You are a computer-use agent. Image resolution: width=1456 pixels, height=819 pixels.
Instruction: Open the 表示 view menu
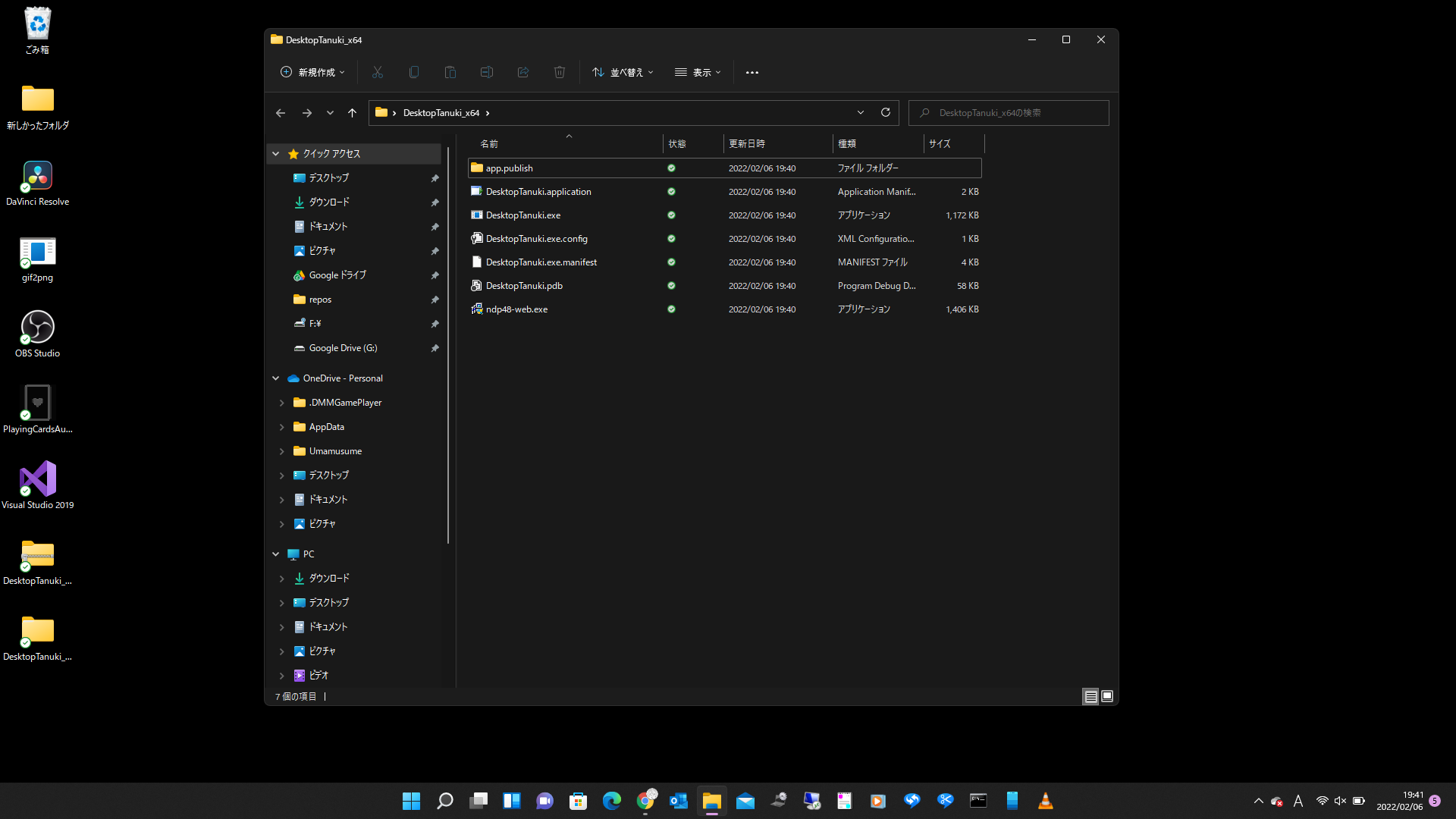point(698,72)
